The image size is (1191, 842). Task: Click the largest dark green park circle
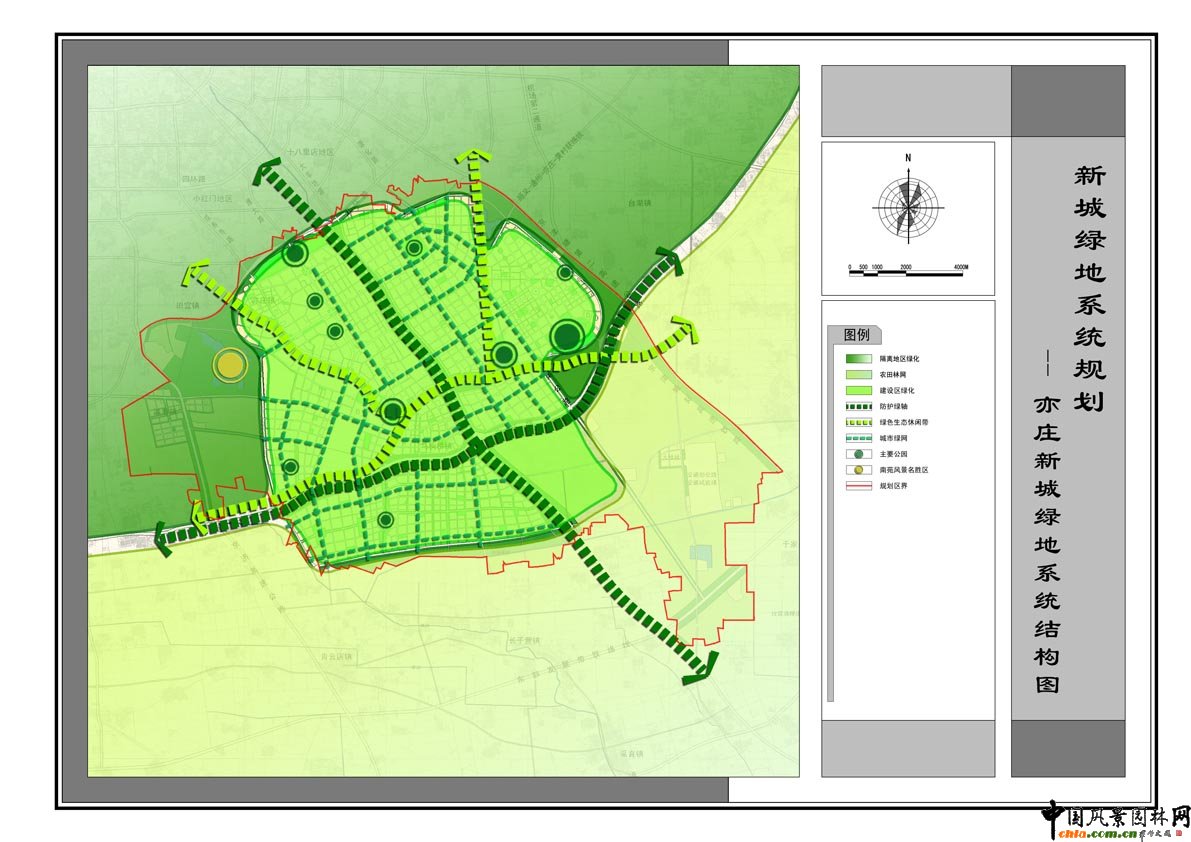pyautogui.click(x=566, y=335)
